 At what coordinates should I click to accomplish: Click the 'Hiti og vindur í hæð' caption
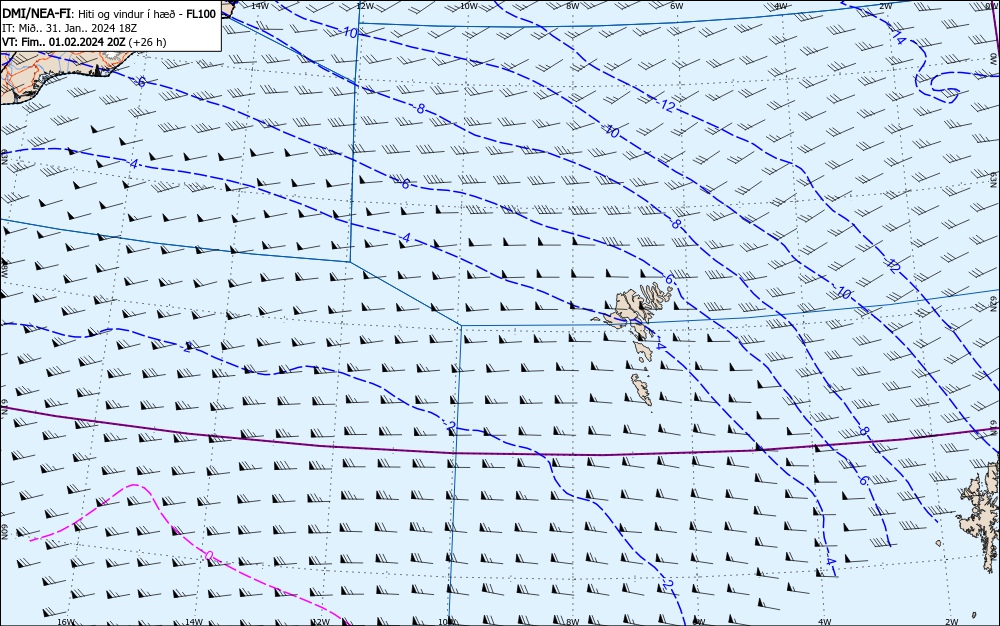126,15
